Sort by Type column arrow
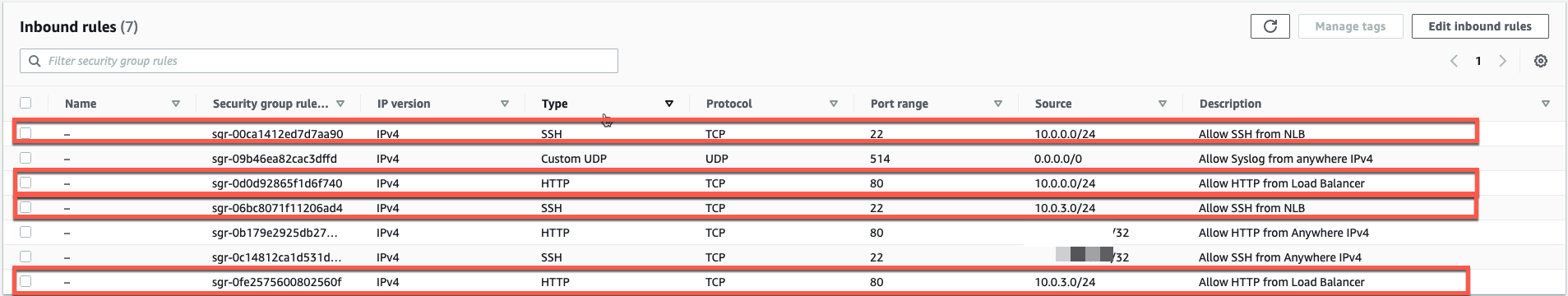 click(668, 104)
